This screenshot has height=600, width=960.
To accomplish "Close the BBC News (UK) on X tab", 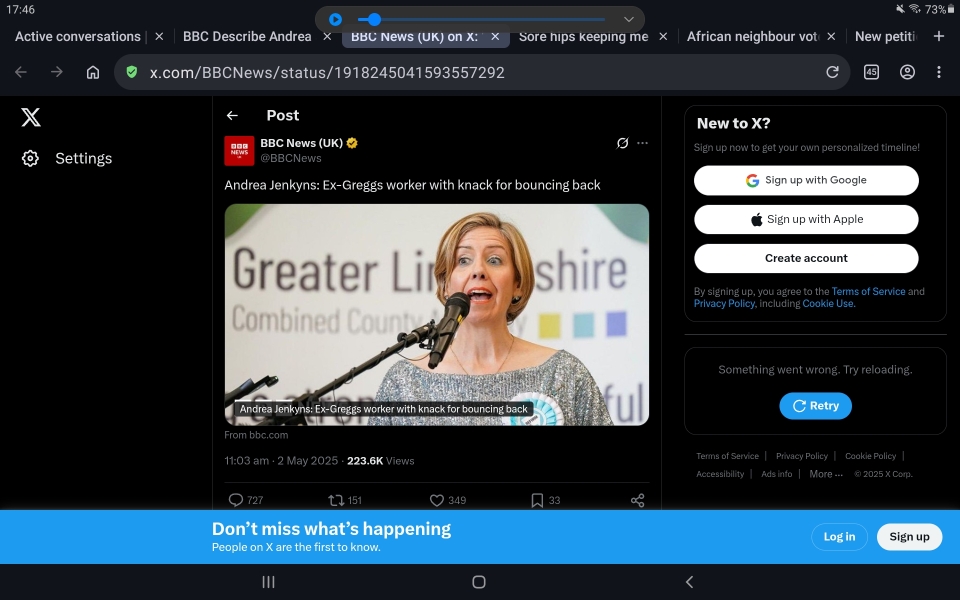I will pyautogui.click(x=495, y=37).
